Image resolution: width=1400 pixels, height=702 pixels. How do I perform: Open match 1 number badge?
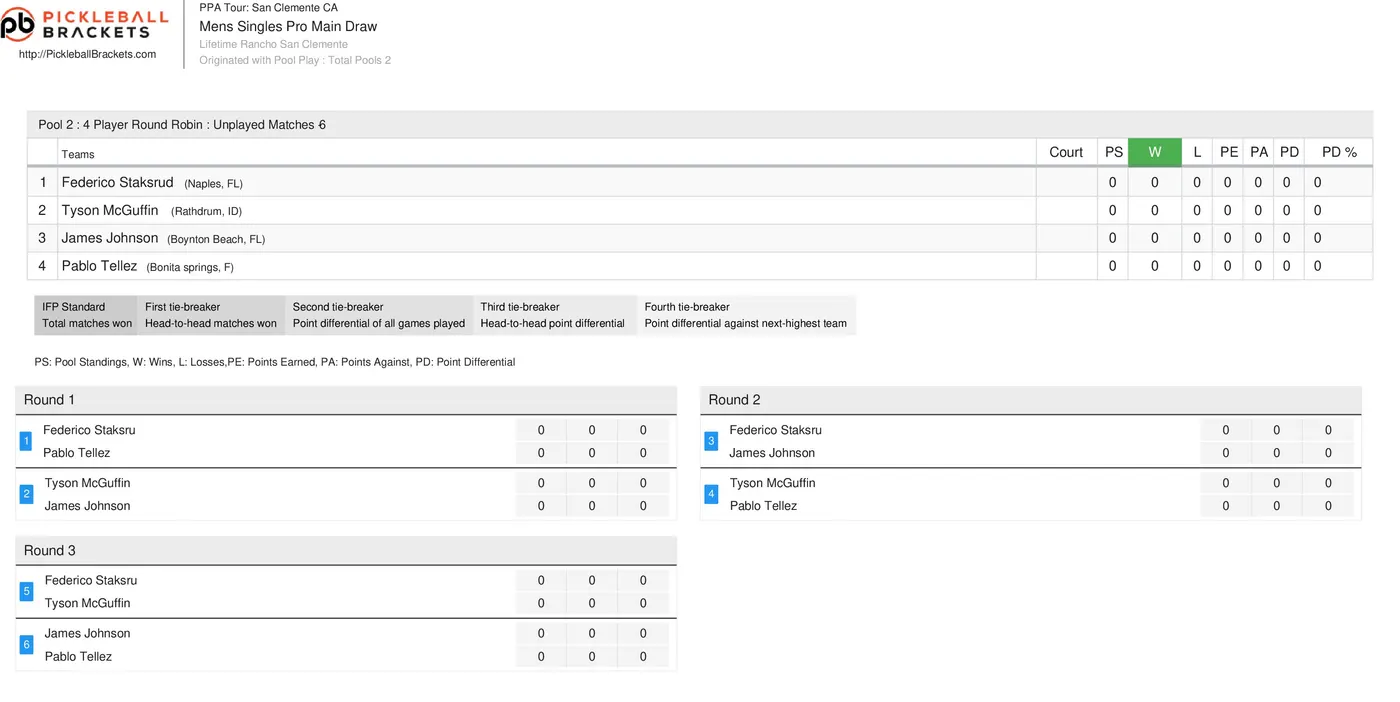click(26, 441)
